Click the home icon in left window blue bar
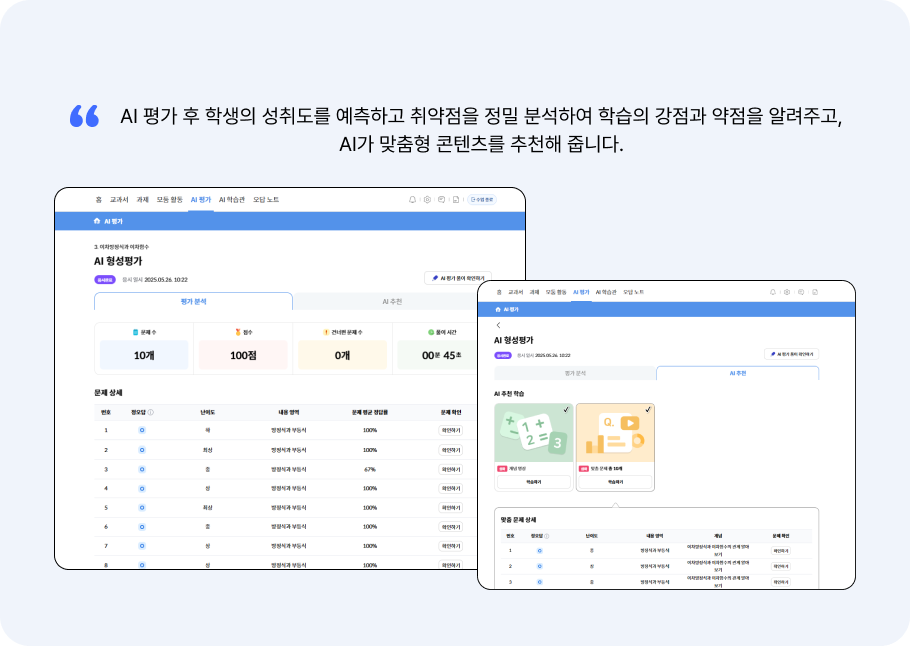This screenshot has width=910, height=646. 97,221
